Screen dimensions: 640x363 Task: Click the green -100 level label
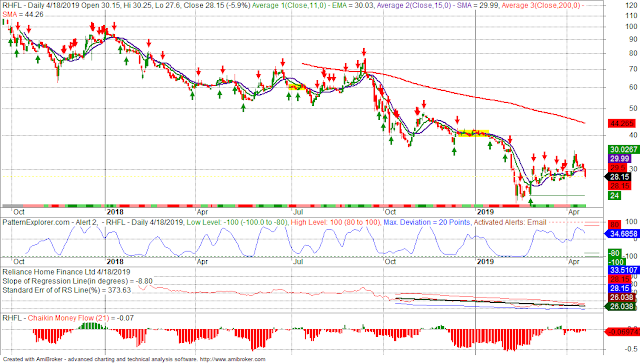617,262
